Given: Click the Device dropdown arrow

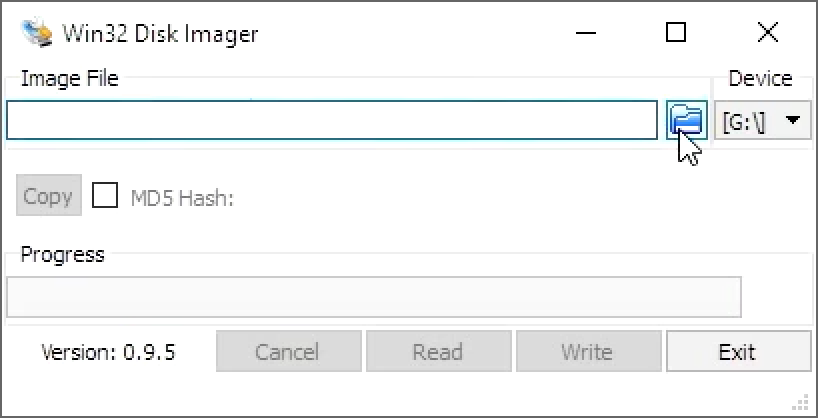Looking at the screenshot, I should click(792, 121).
